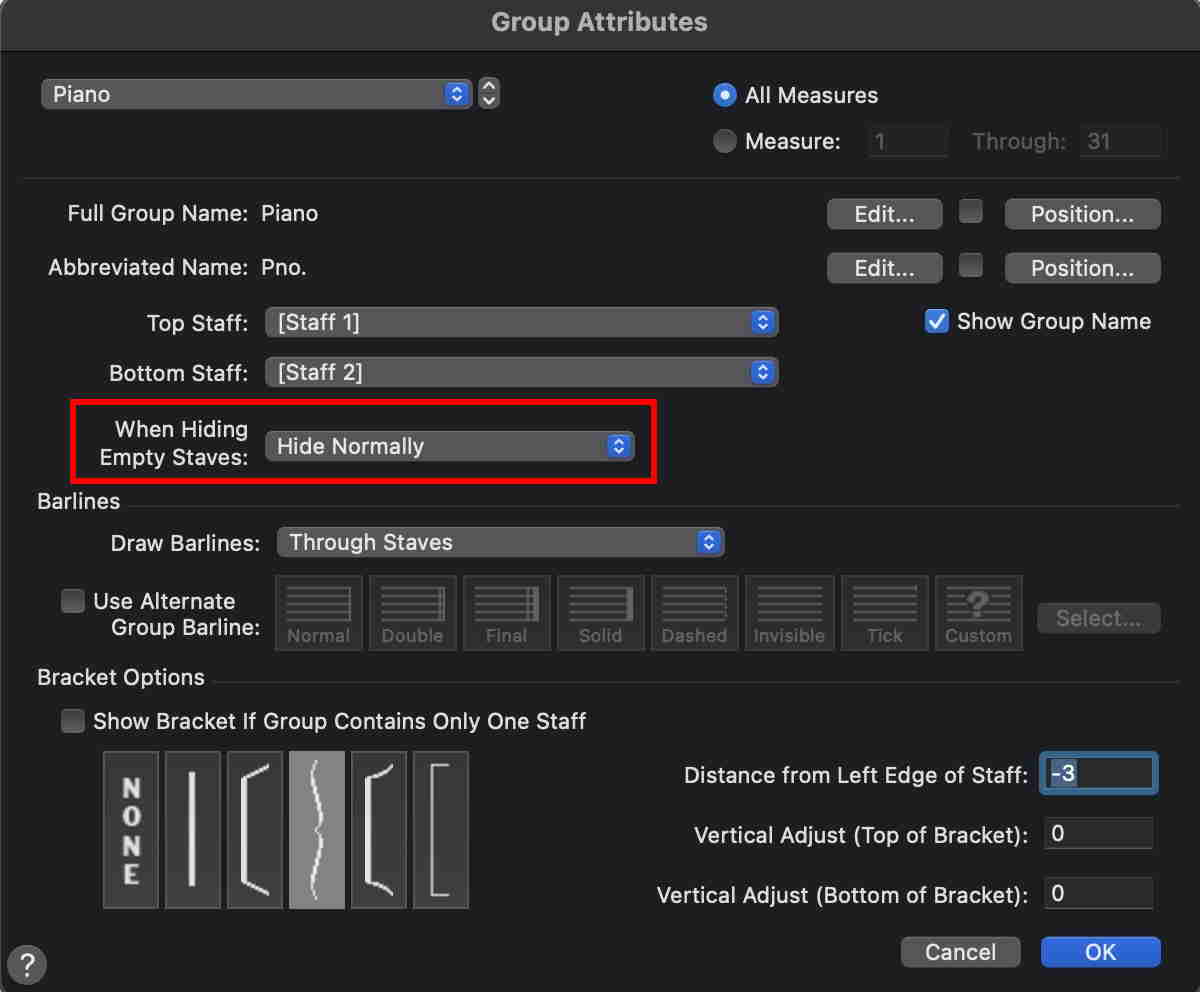Select the Measure range radio button
This screenshot has width=1200, height=992.
coord(725,141)
